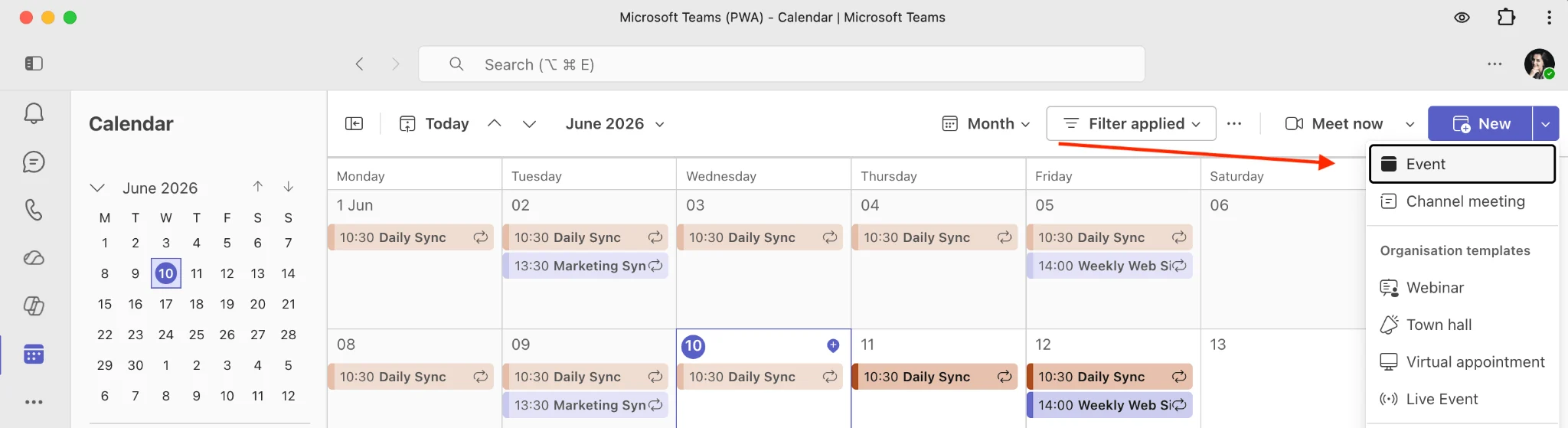Open the profile avatar menu

coord(1539,64)
